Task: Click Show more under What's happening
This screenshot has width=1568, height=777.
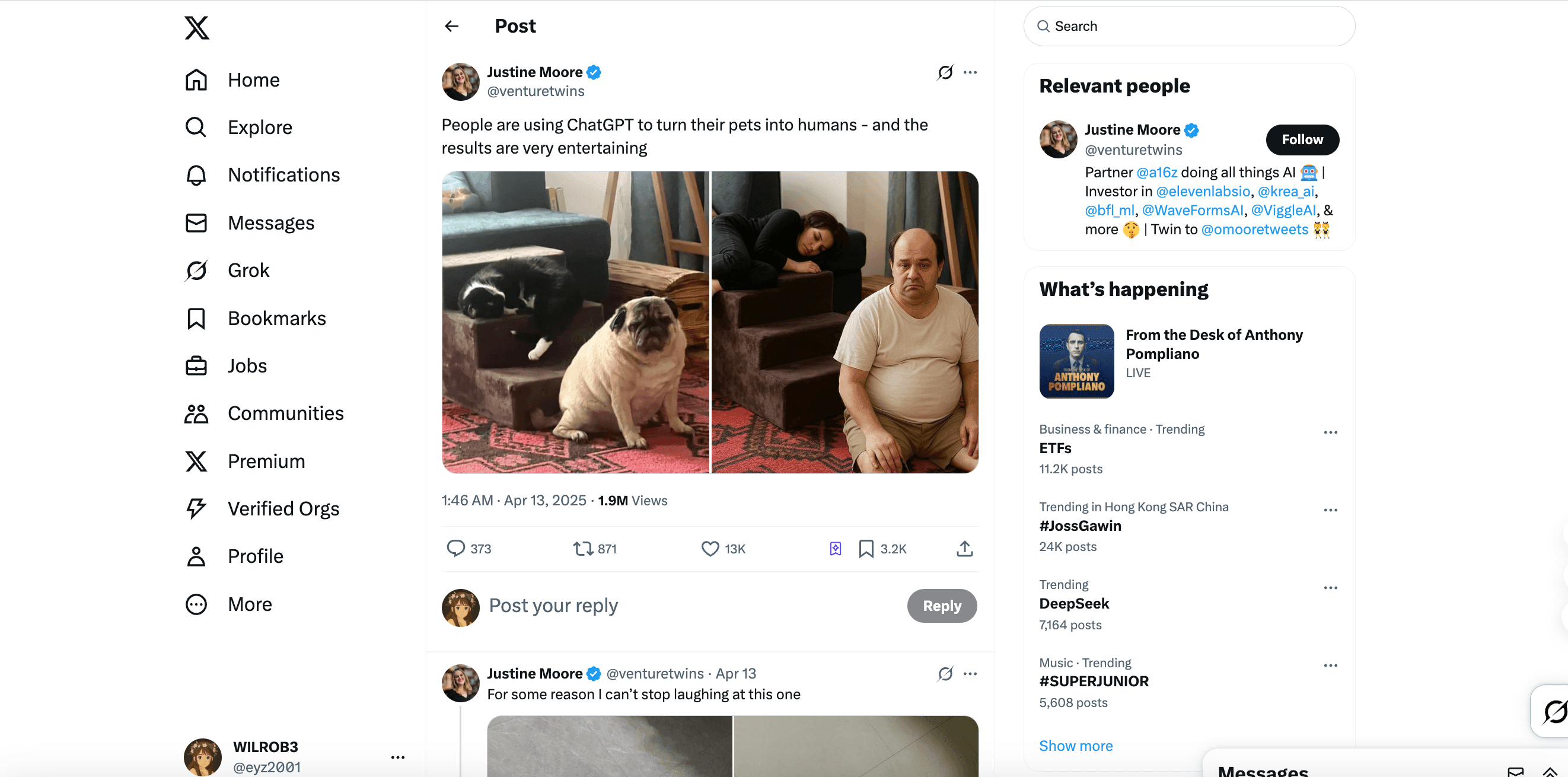Action: pyautogui.click(x=1075, y=746)
